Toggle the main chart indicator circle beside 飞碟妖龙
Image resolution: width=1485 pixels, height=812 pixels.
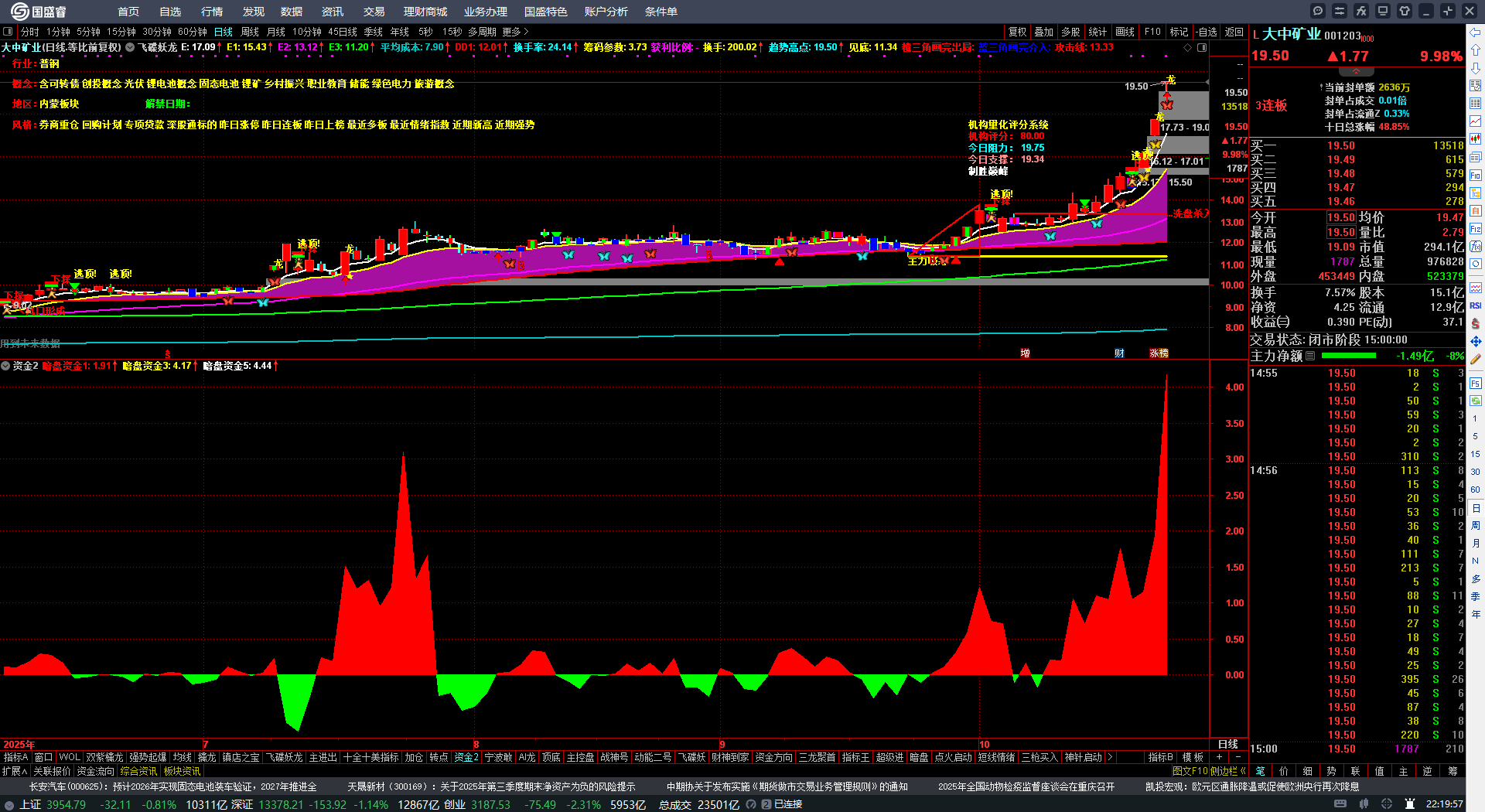pos(130,47)
